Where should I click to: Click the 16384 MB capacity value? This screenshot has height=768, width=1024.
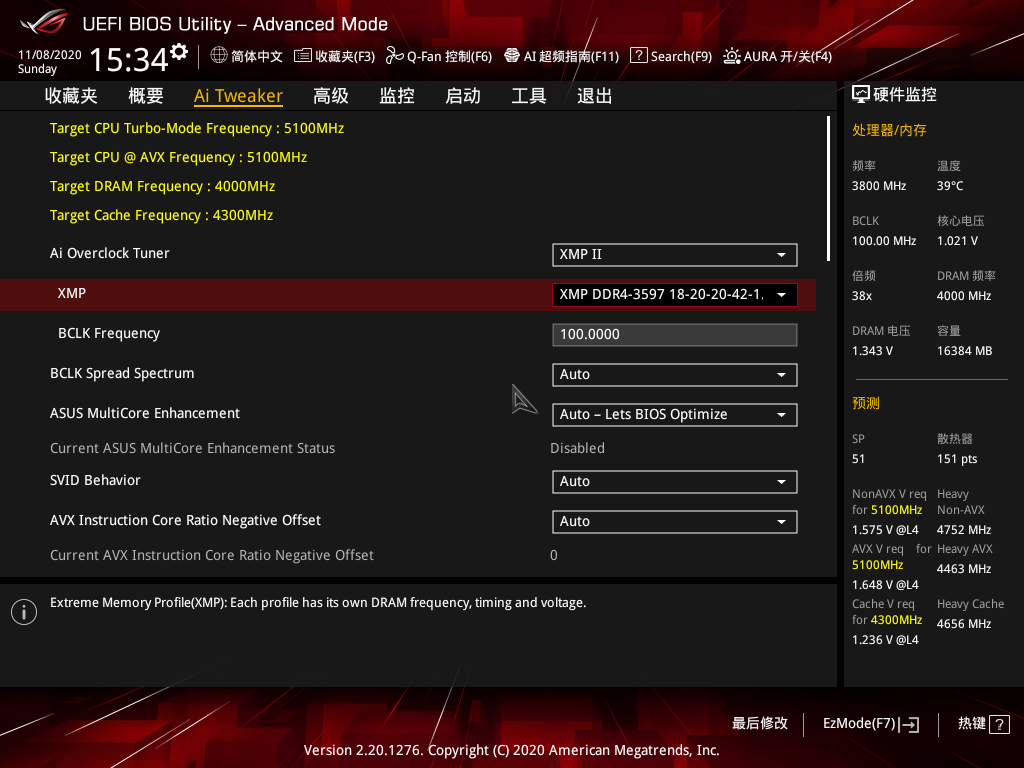pyautogui.click(x=965, y=351)
